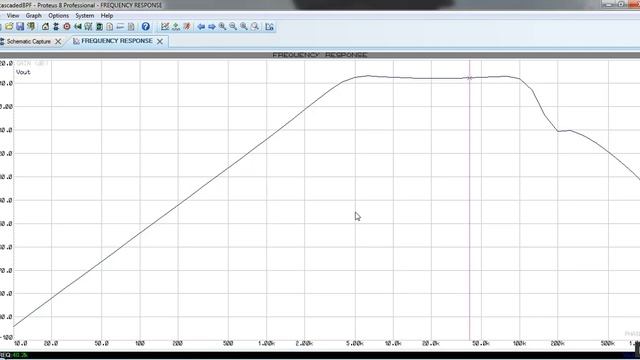640x360 pixels.
Task: Zoom out of the graph
Action: [x=233, y=27]
